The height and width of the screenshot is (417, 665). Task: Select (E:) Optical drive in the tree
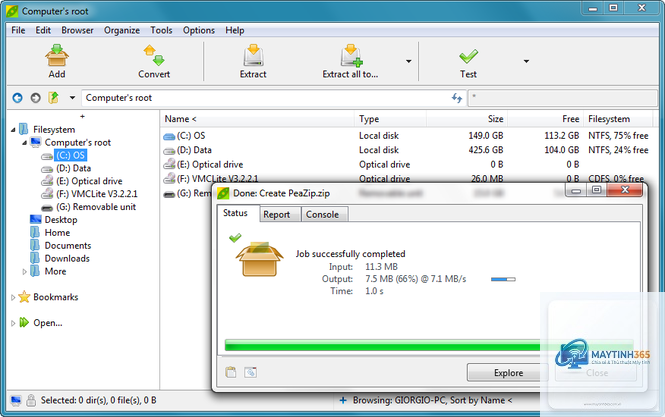89,181
